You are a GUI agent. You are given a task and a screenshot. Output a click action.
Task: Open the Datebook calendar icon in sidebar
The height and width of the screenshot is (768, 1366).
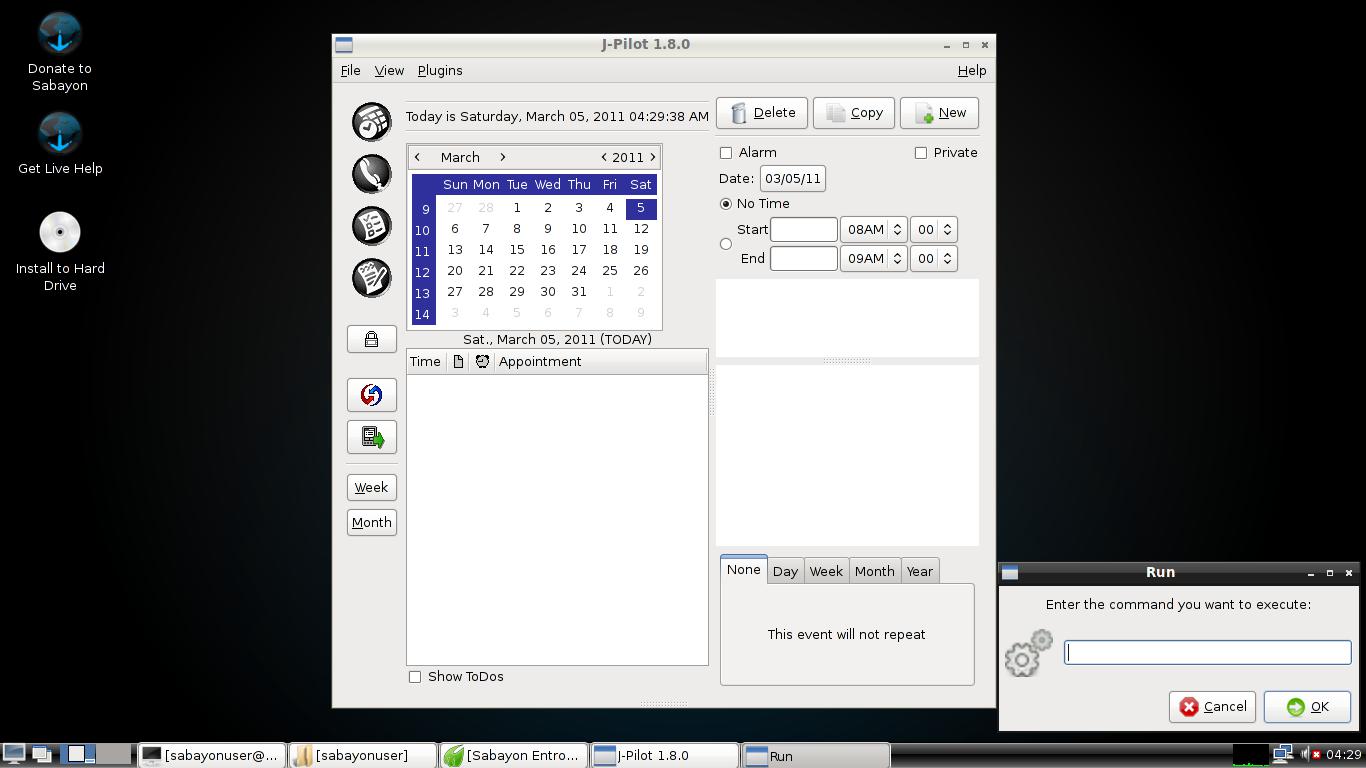tap(371, 122)
